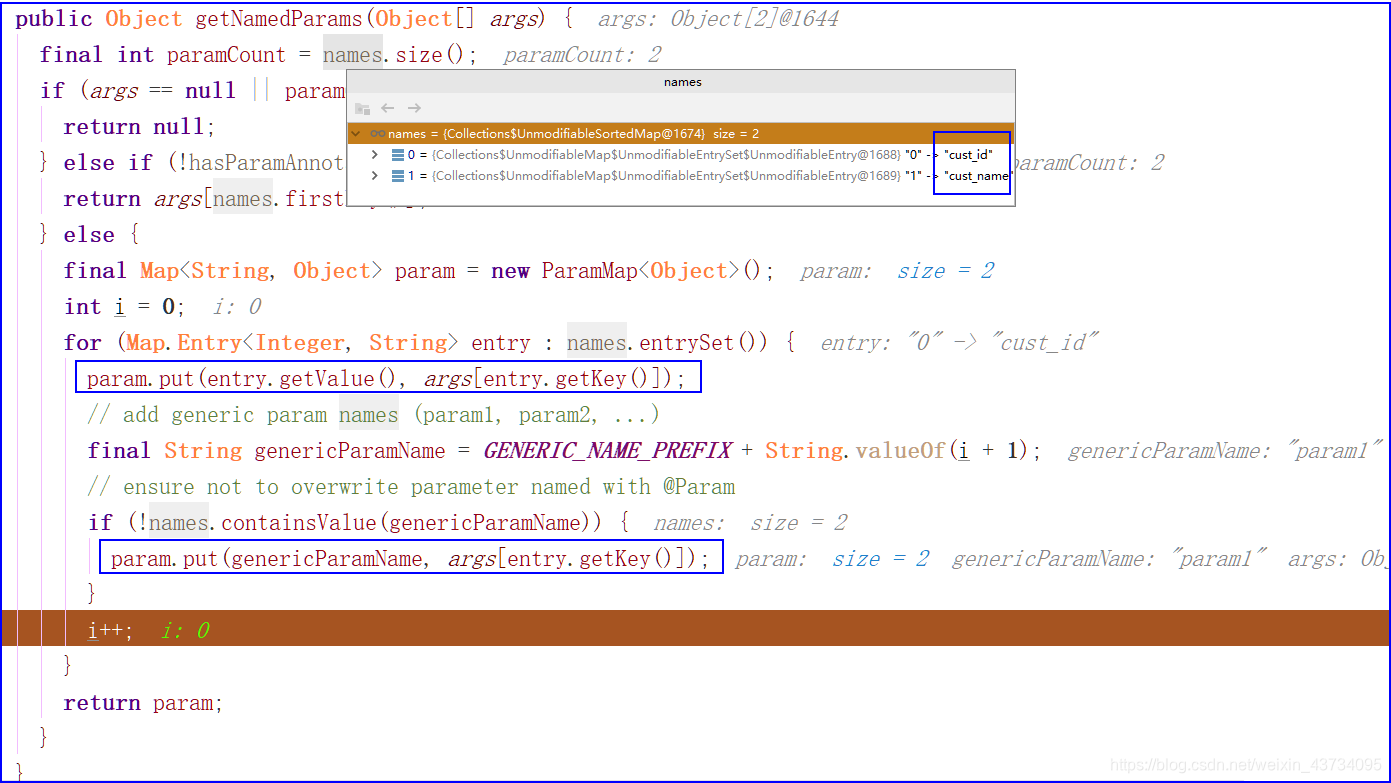Click the list icon of entry 0
Screen dimensions: 1391x783
[x=398, y=155]
